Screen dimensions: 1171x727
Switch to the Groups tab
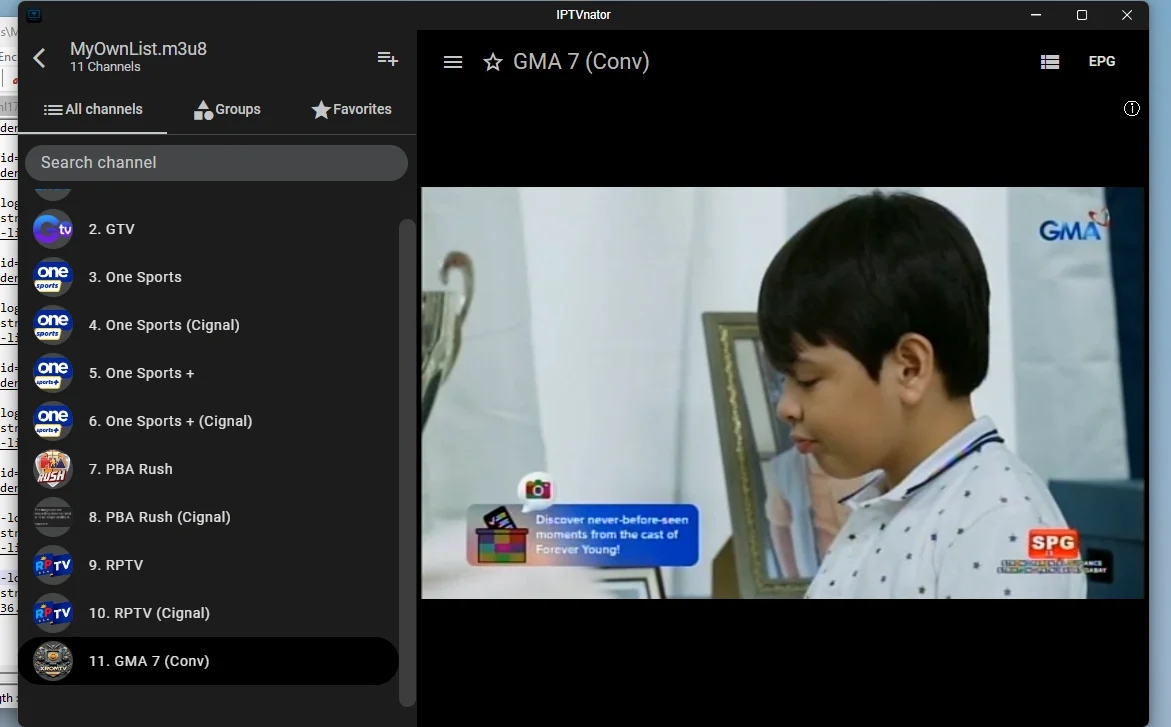tap(227, 110)
